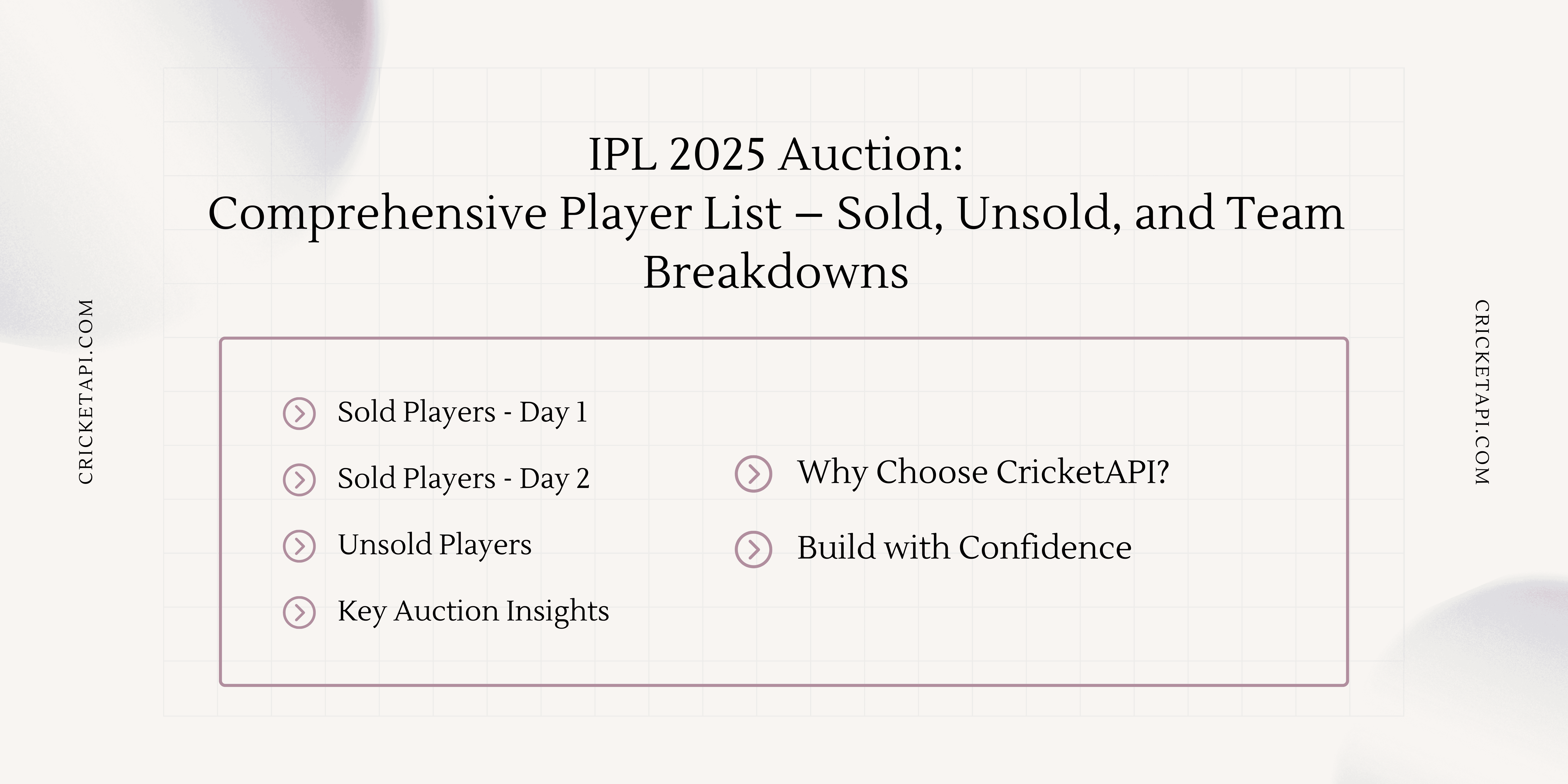Jump to Key Auction Insights
This screenshot has width=1568, height=784.
(x=473, y=611)
